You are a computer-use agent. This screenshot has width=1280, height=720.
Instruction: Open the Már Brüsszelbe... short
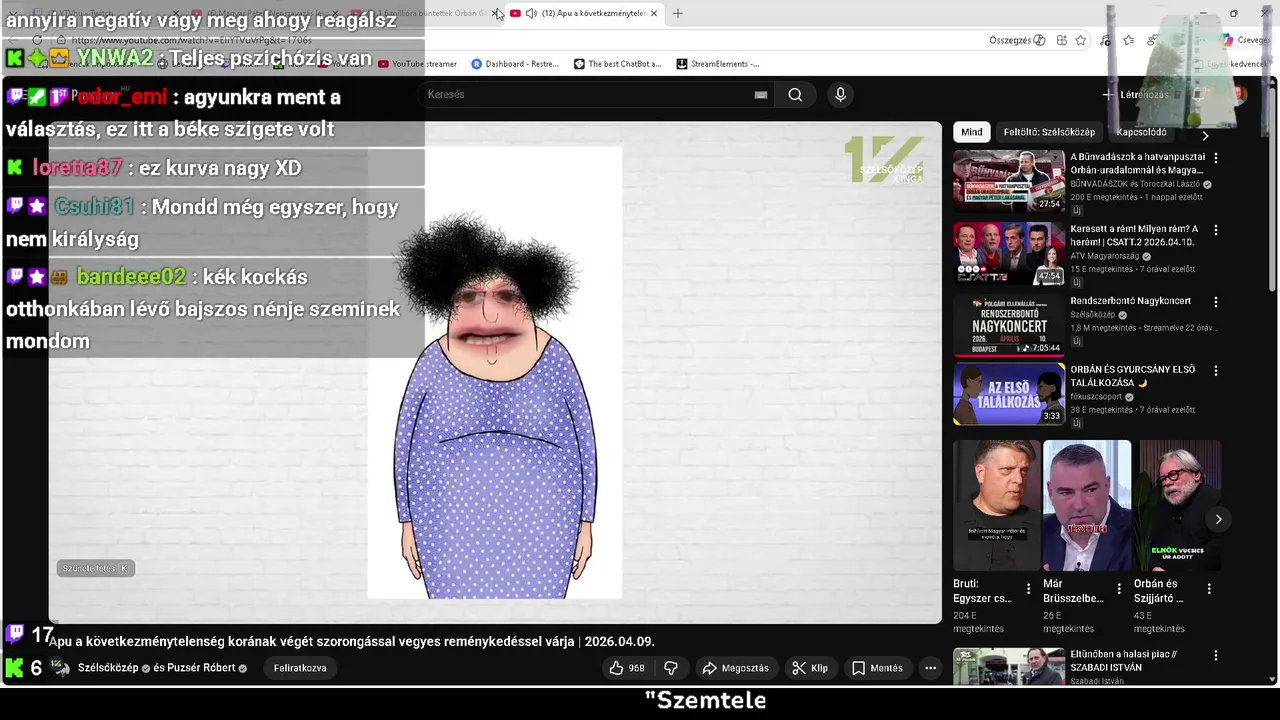click(x=1087, y=505)
